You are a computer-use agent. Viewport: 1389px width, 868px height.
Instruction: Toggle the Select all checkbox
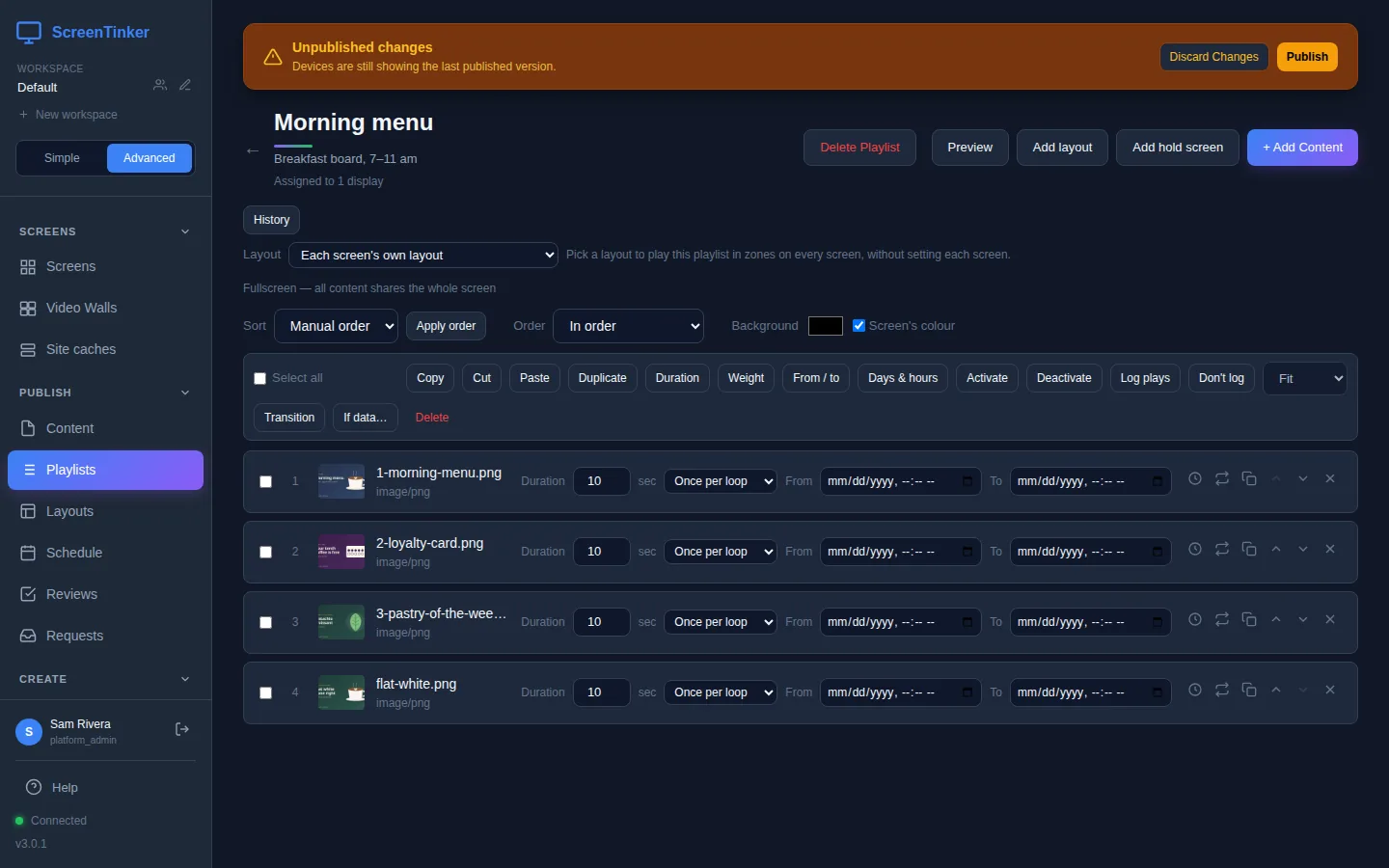point(259,378)
